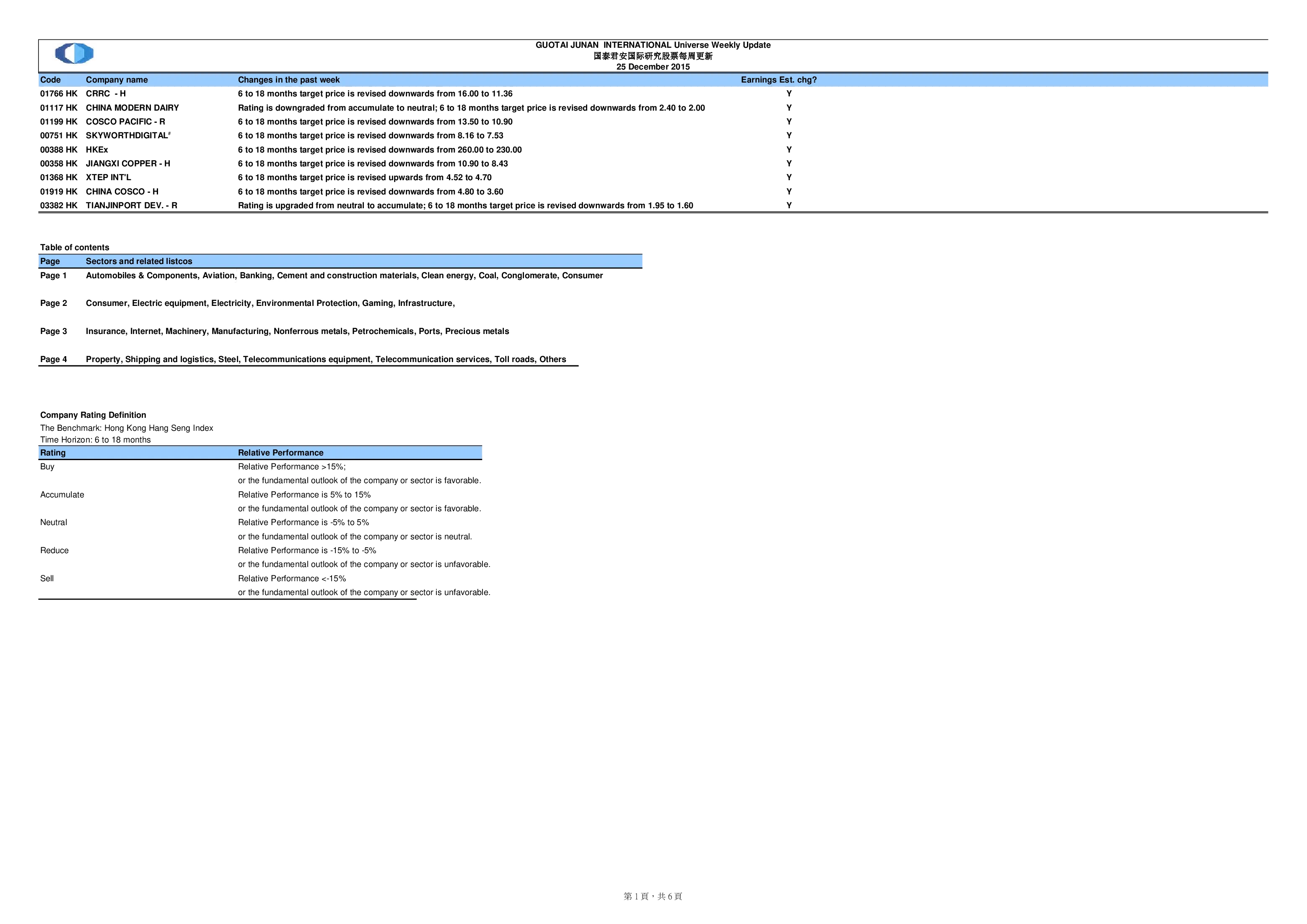1307x924 pixels.
Task: Select COSCO PACIFIC - R company name
Action: point(125,122)
